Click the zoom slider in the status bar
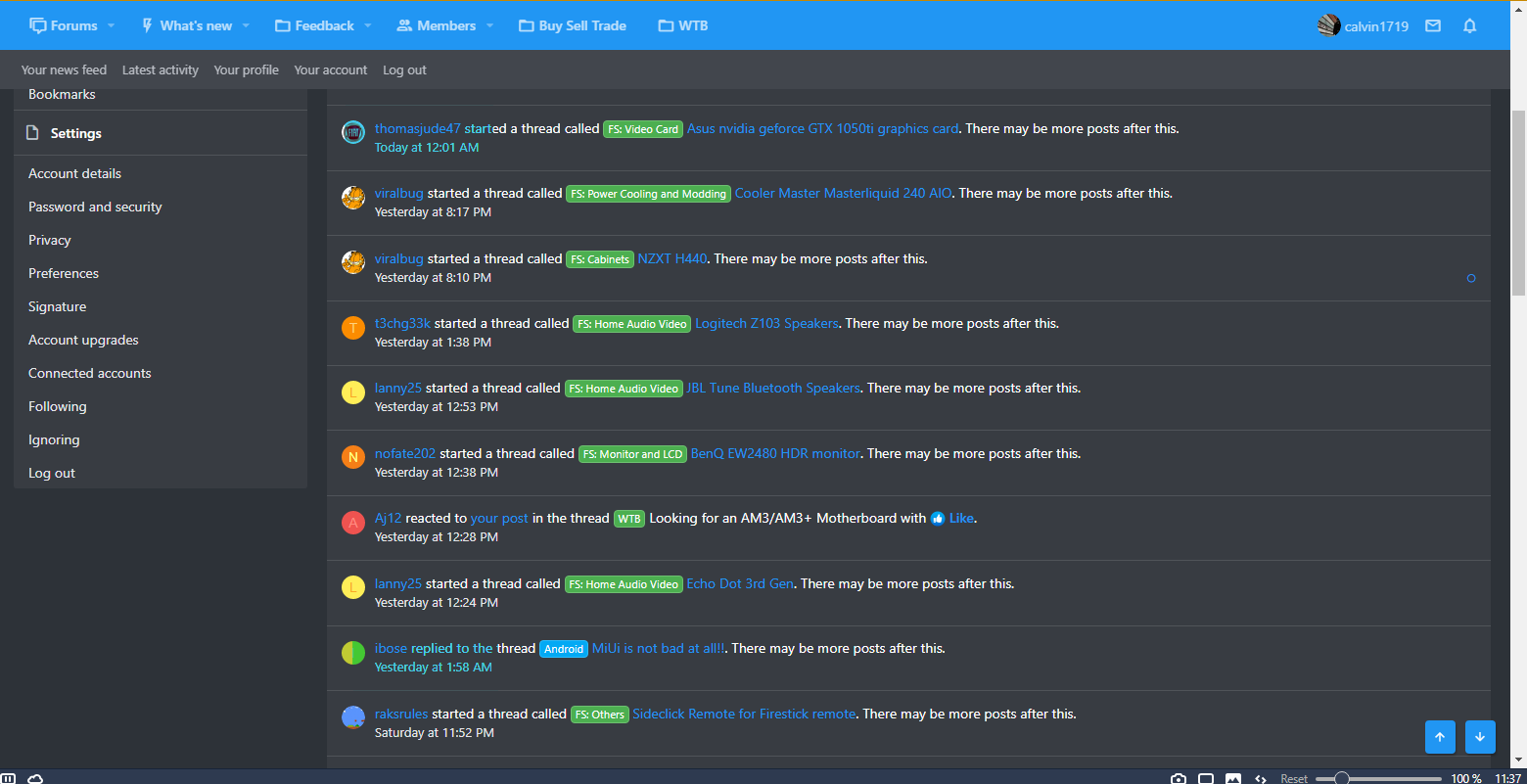Viewport: 1527px width, 784px height. (x=1378, y=779)
